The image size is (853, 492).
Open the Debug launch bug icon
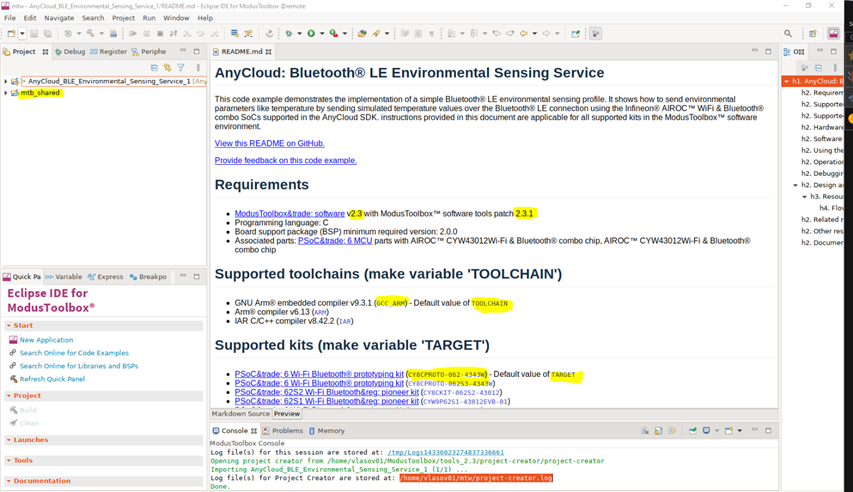tap(289, 34)
